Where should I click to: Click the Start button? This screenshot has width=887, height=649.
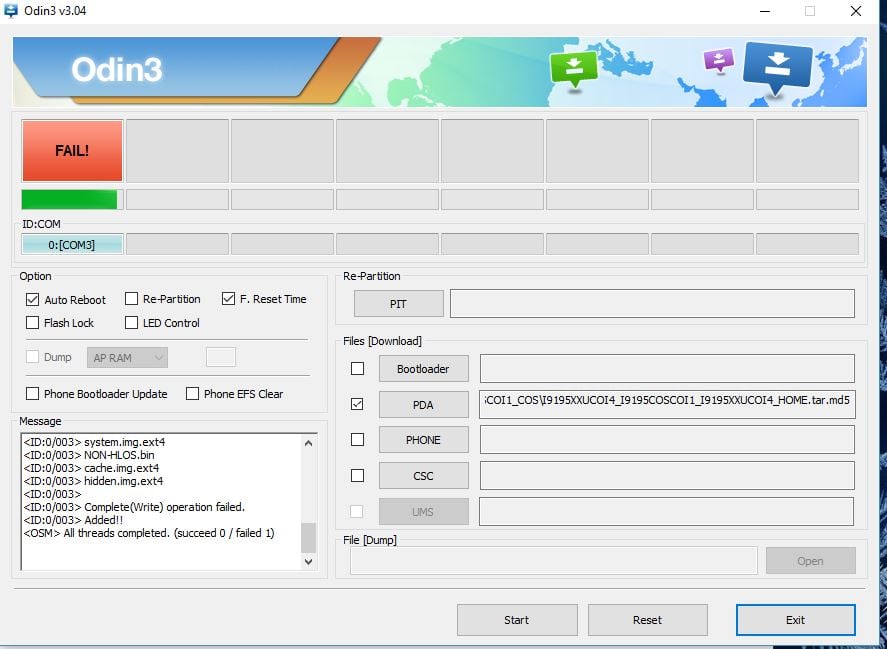[517, 620]
